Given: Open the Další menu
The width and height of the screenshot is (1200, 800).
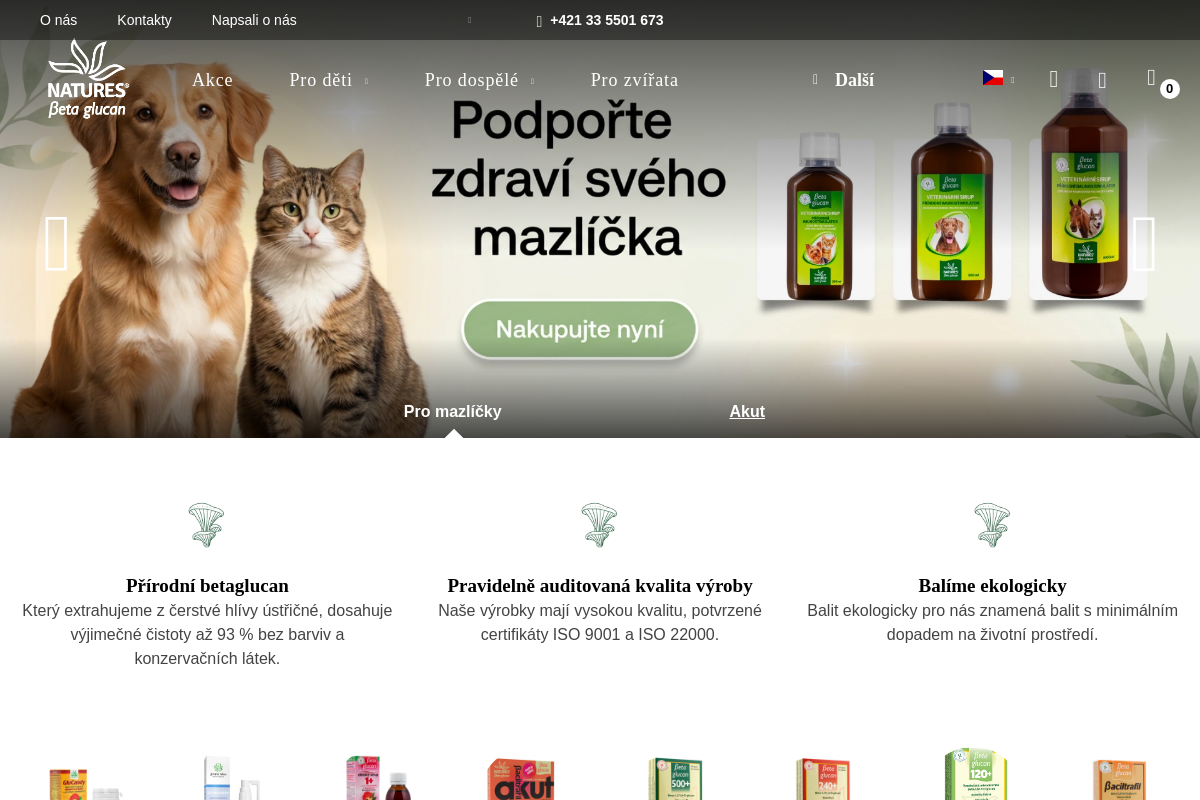Looking at the screenshot, I should (x=843, y=80).
